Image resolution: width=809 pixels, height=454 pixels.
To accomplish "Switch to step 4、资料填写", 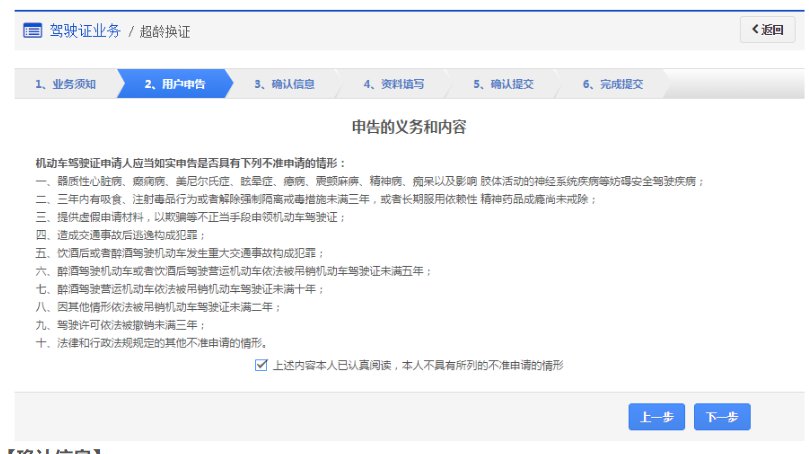I will [394, 84].
